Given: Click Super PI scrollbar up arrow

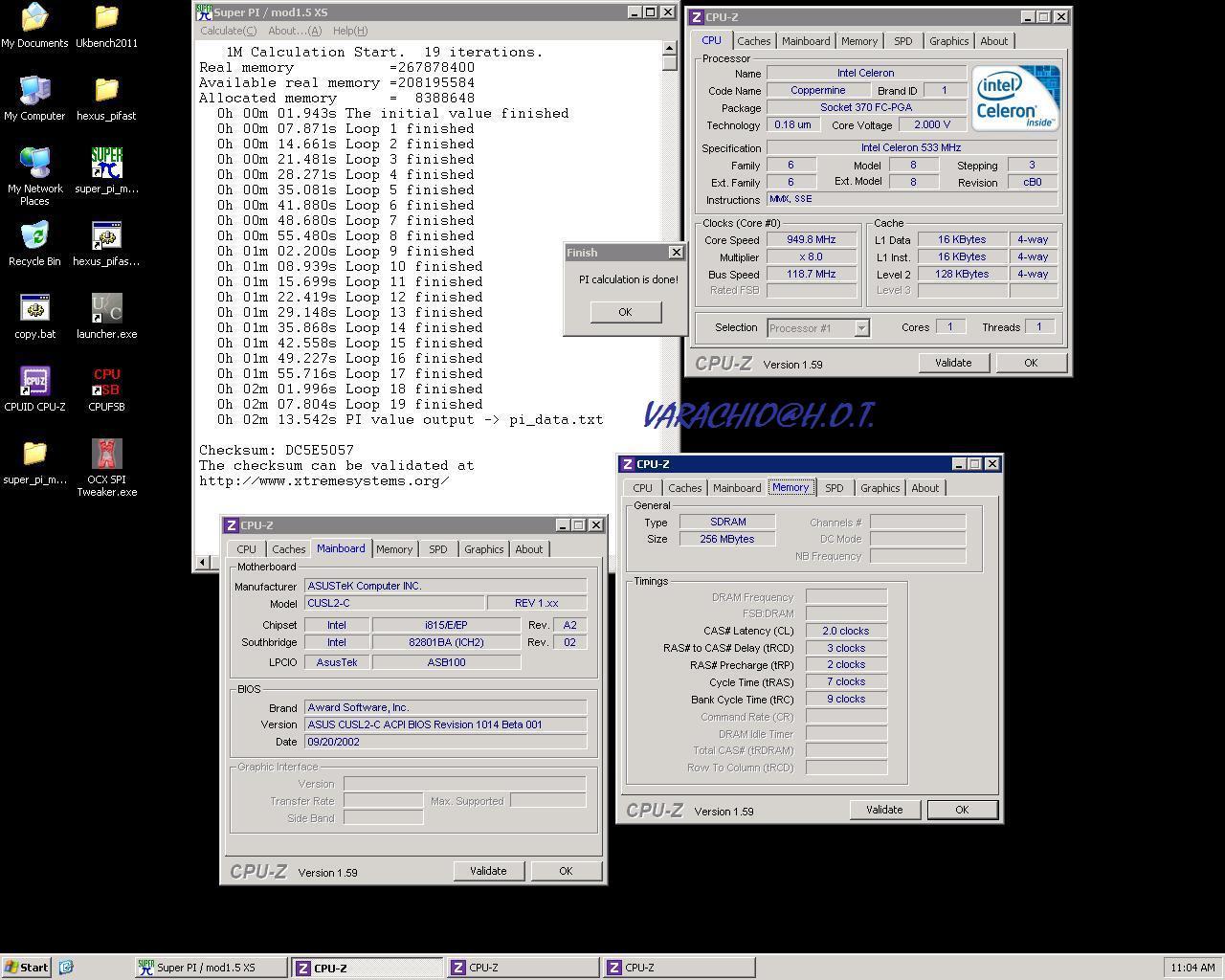Looking at the screenshot, I should click(670, 48).
